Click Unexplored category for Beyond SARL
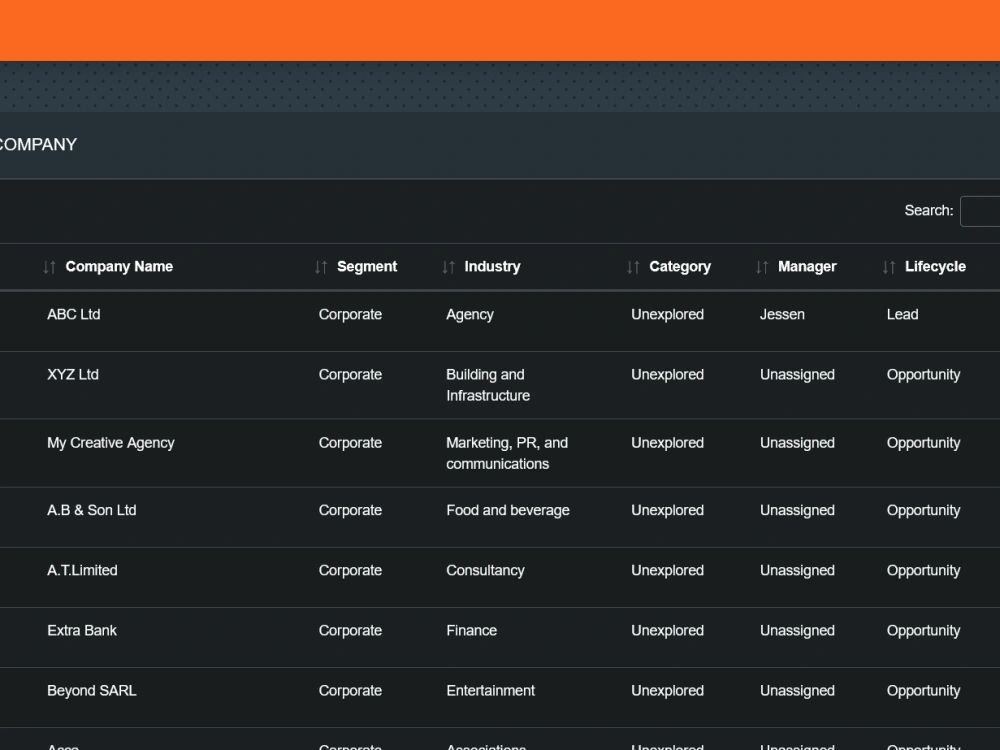This screenshot has width=1000, height=750. (667, 690)
